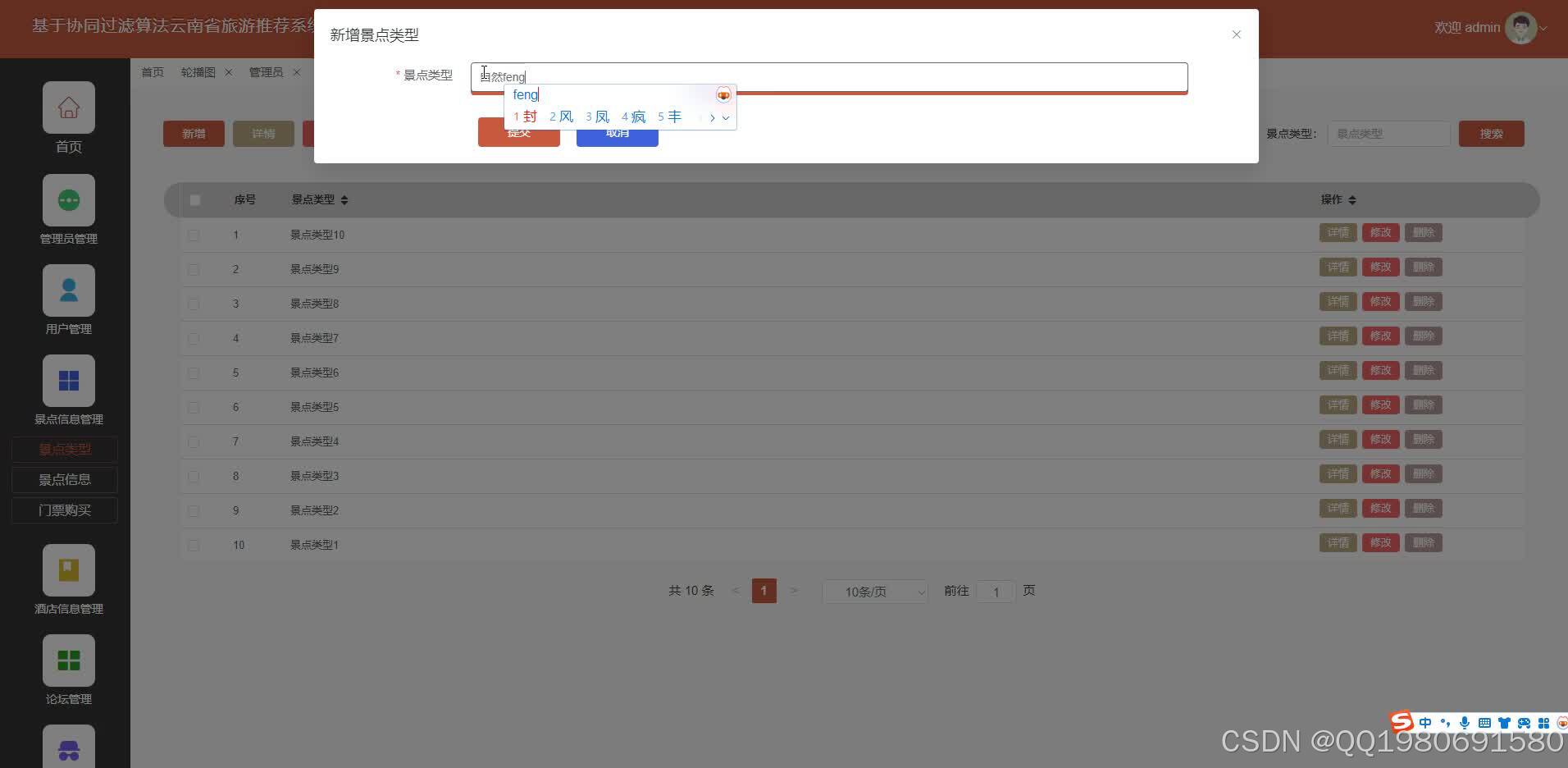This screenshot has width=1568, height=768.
Task: Click 删除 for 景点类型1
Action: [x=1423, y=543]
